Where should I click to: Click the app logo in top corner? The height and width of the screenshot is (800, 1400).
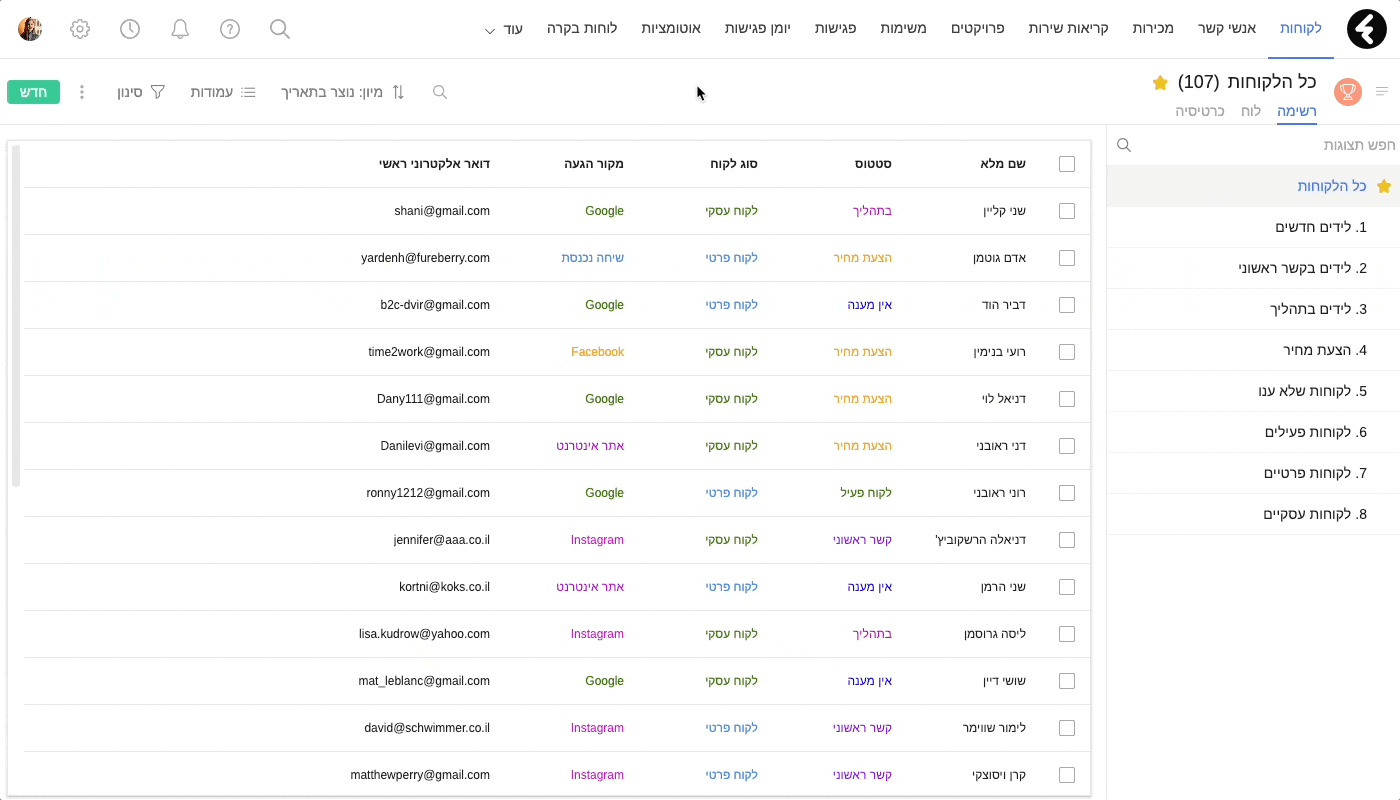[1366, 29]
